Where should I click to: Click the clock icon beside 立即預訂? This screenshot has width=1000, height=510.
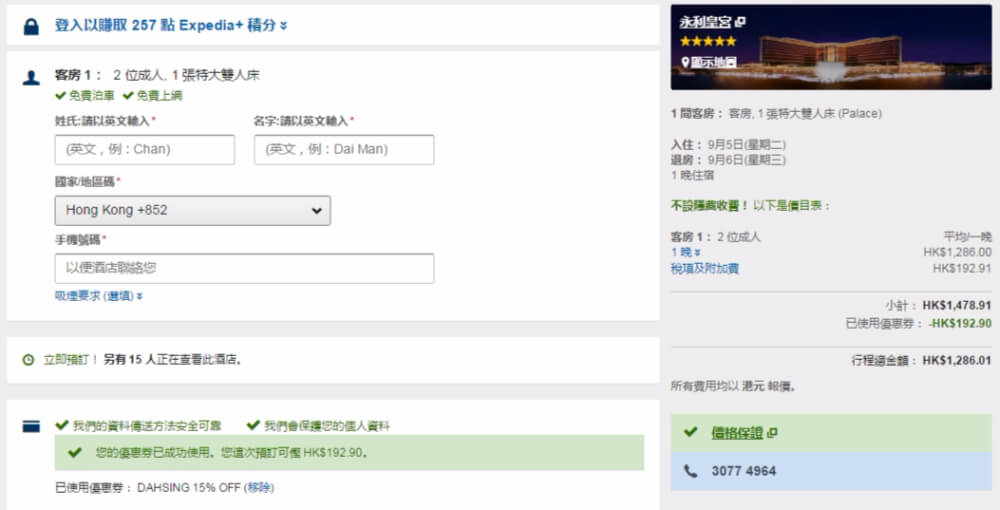[x=28, y=359]
